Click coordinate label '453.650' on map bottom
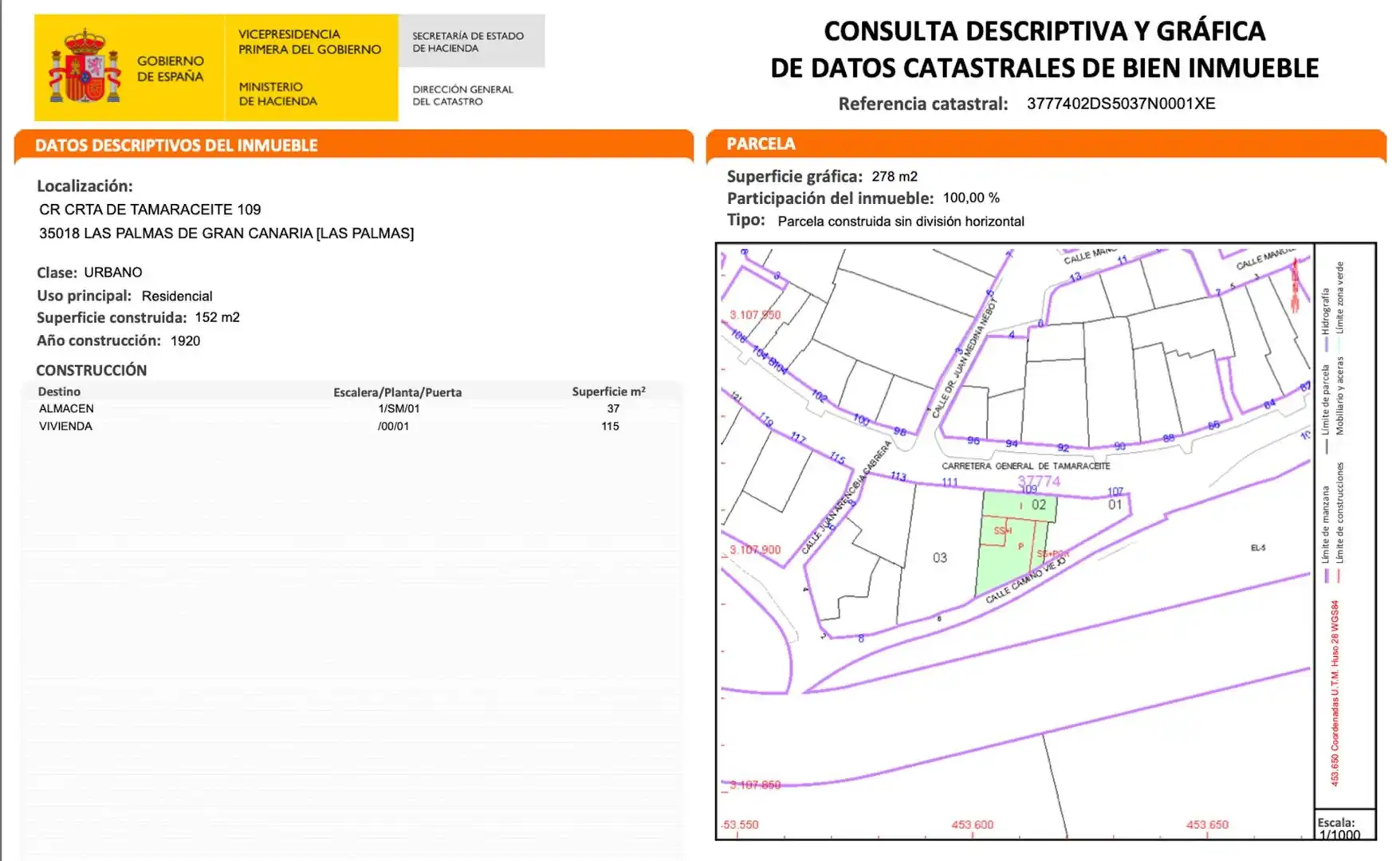The image size is (1400, 861). pyautogui.click(x=1207, y=824)
